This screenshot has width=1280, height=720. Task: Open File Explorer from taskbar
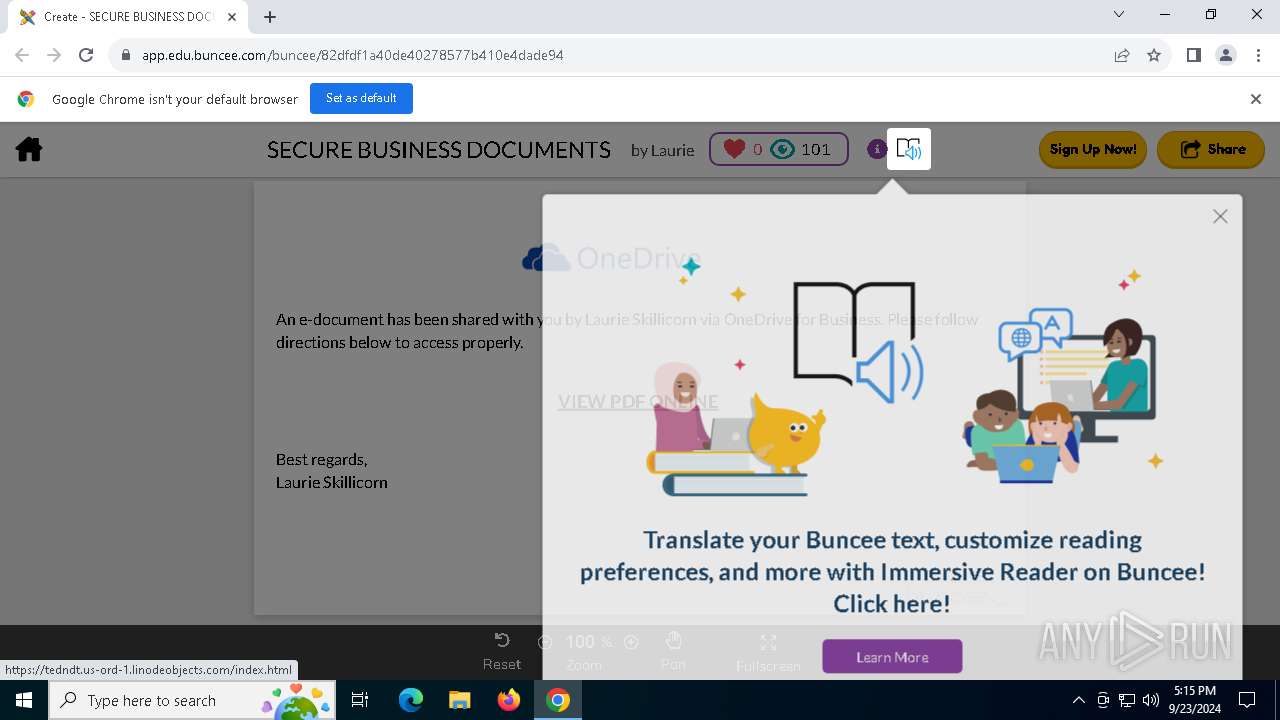click(459, 700)
